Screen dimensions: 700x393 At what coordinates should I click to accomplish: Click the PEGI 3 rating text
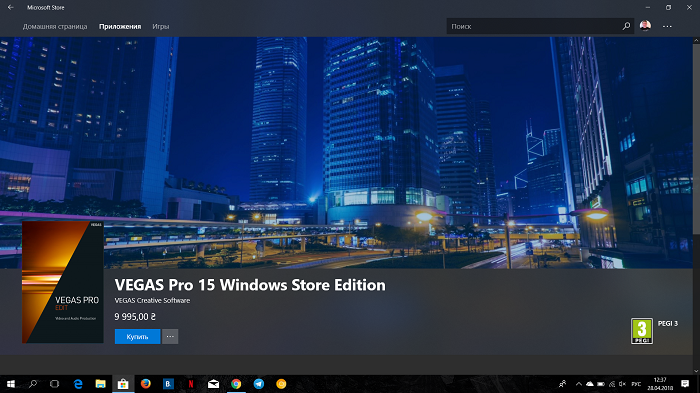tap(668, 323)
